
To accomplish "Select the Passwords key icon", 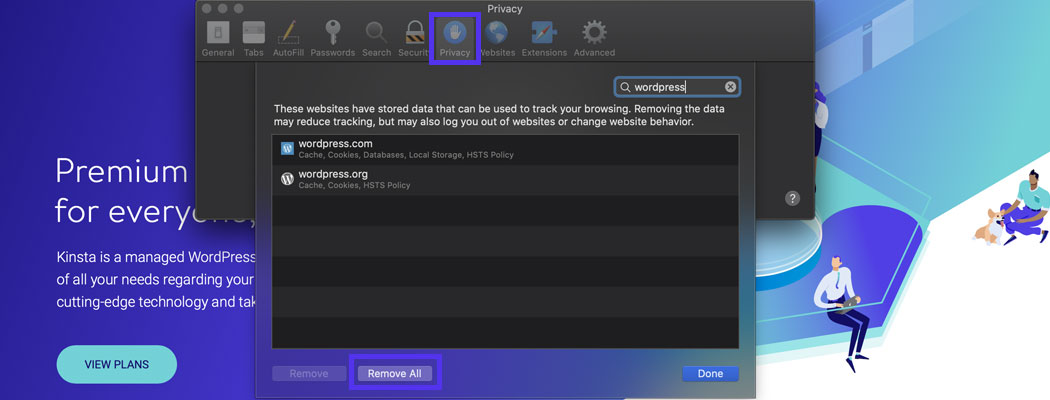I will click(332, 38).
